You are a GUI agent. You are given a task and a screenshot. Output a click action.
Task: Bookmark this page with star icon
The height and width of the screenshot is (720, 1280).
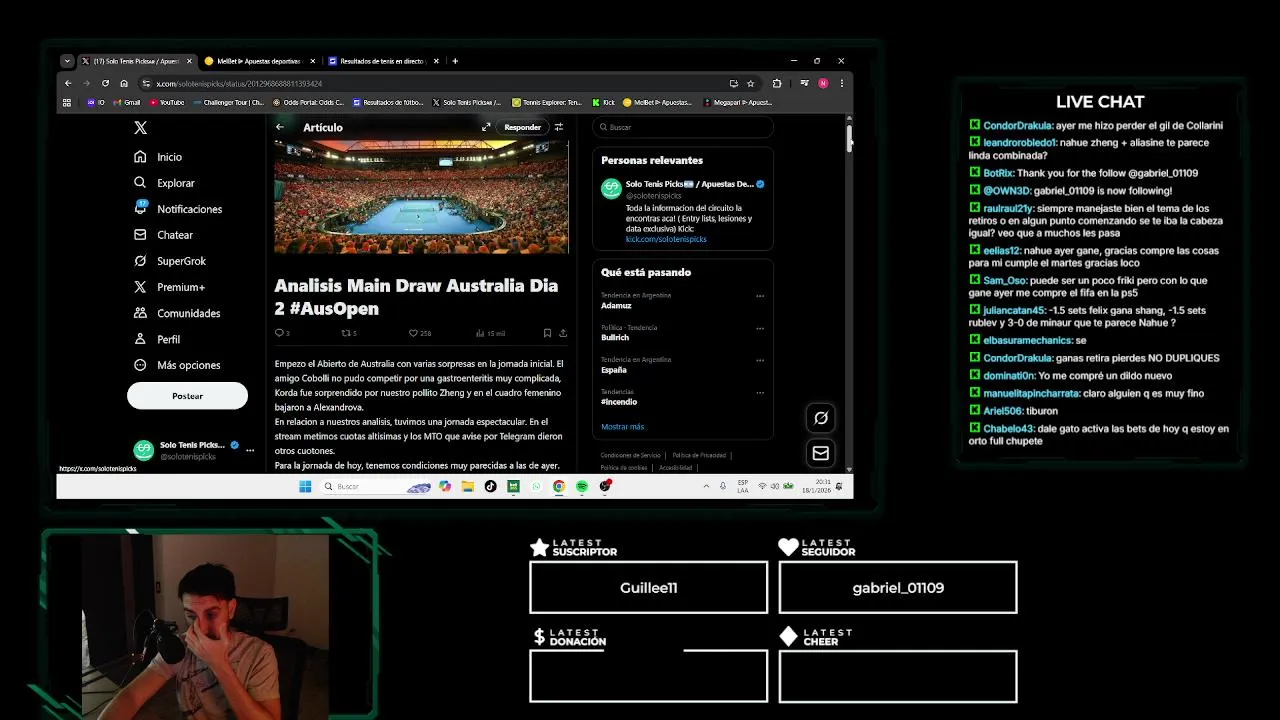750,83
